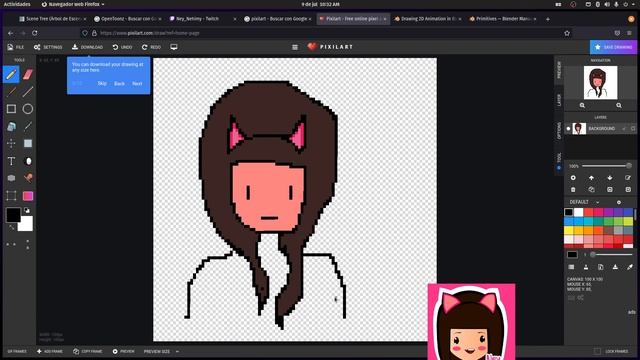This screenshot has width=640, height=360.
Task: Open the Preview Size dropdown
Action: pos(161,351)
